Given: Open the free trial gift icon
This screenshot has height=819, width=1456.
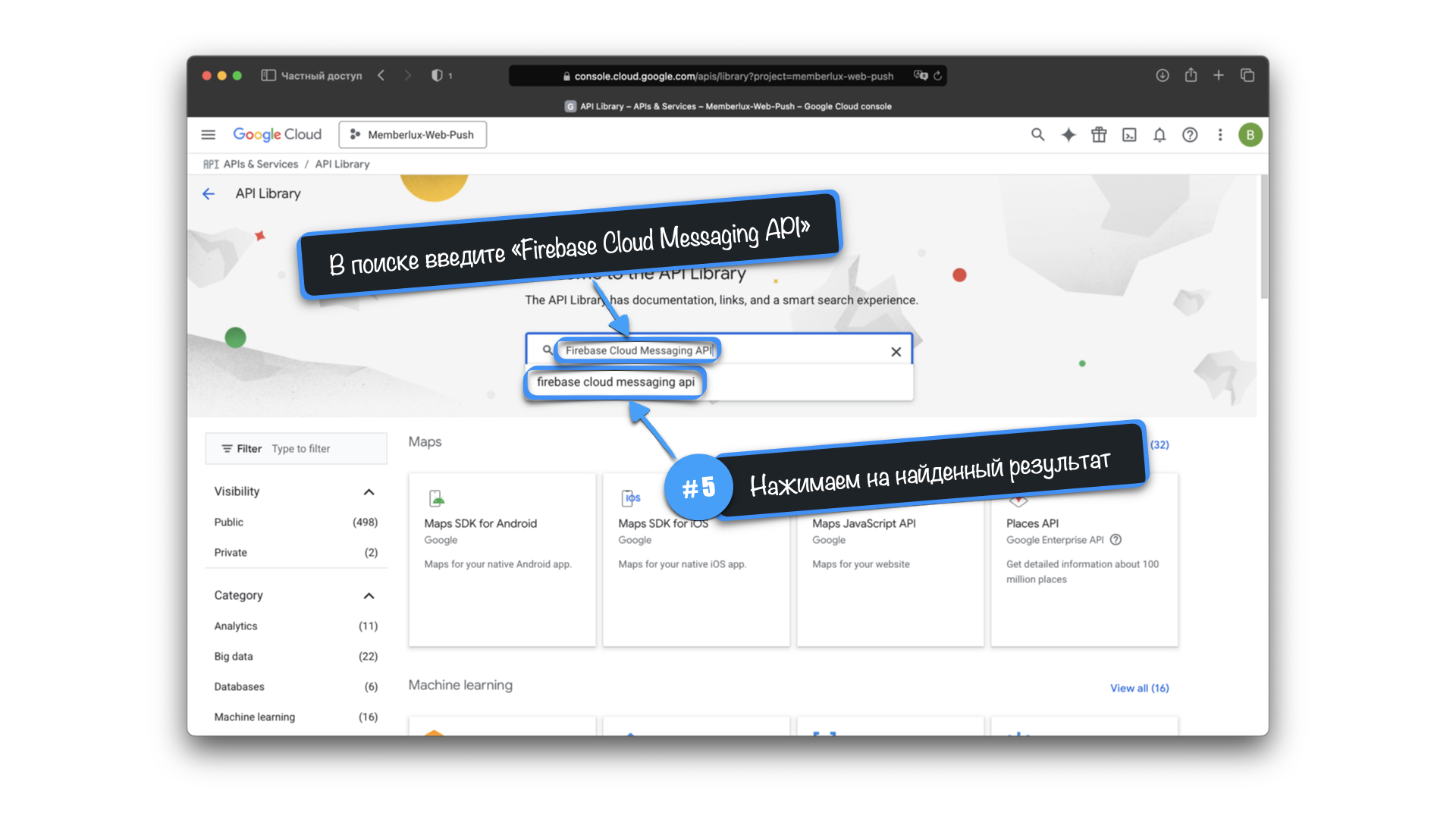Looking at the screenshot, I should 1098,135.
